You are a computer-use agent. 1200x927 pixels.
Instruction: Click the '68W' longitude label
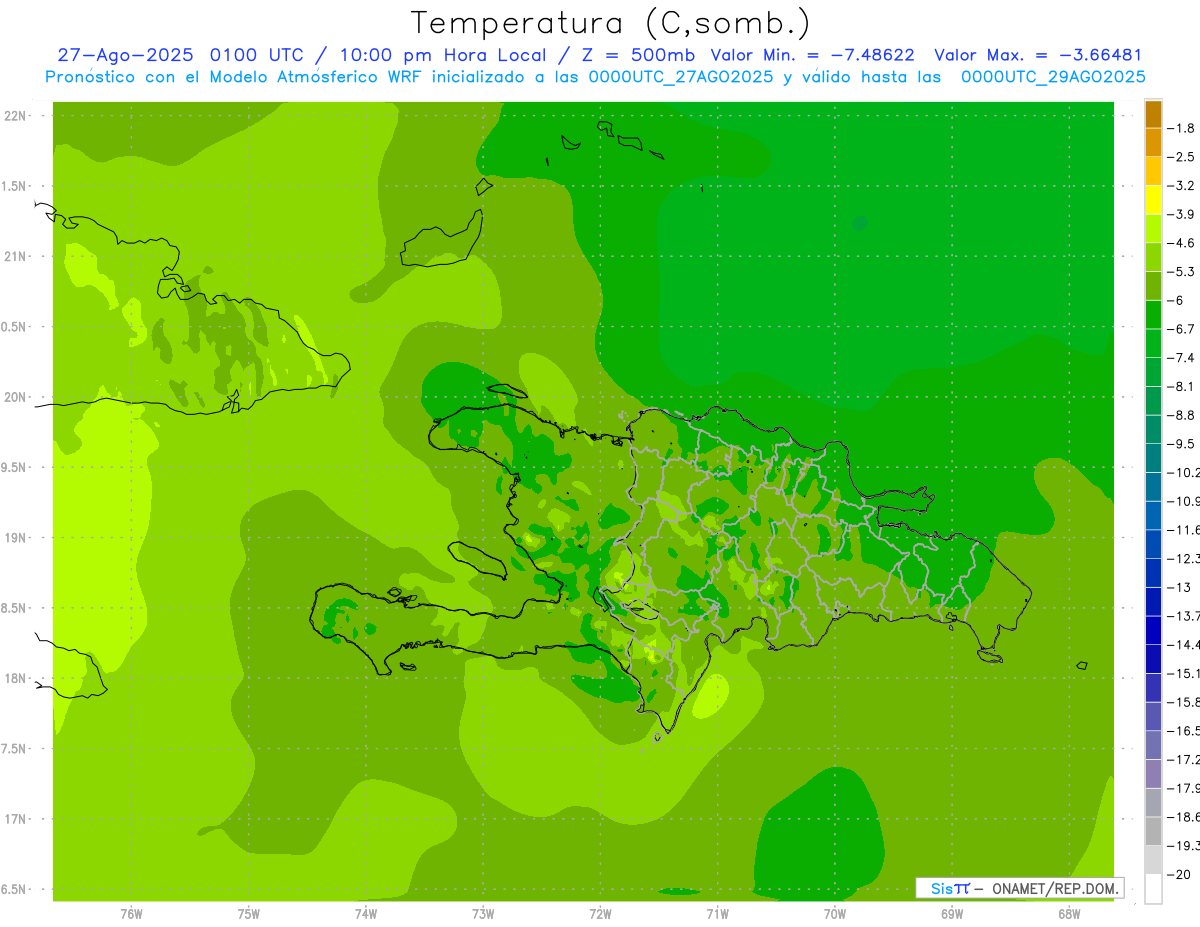pyautogui.click(x=1069, y=914)
